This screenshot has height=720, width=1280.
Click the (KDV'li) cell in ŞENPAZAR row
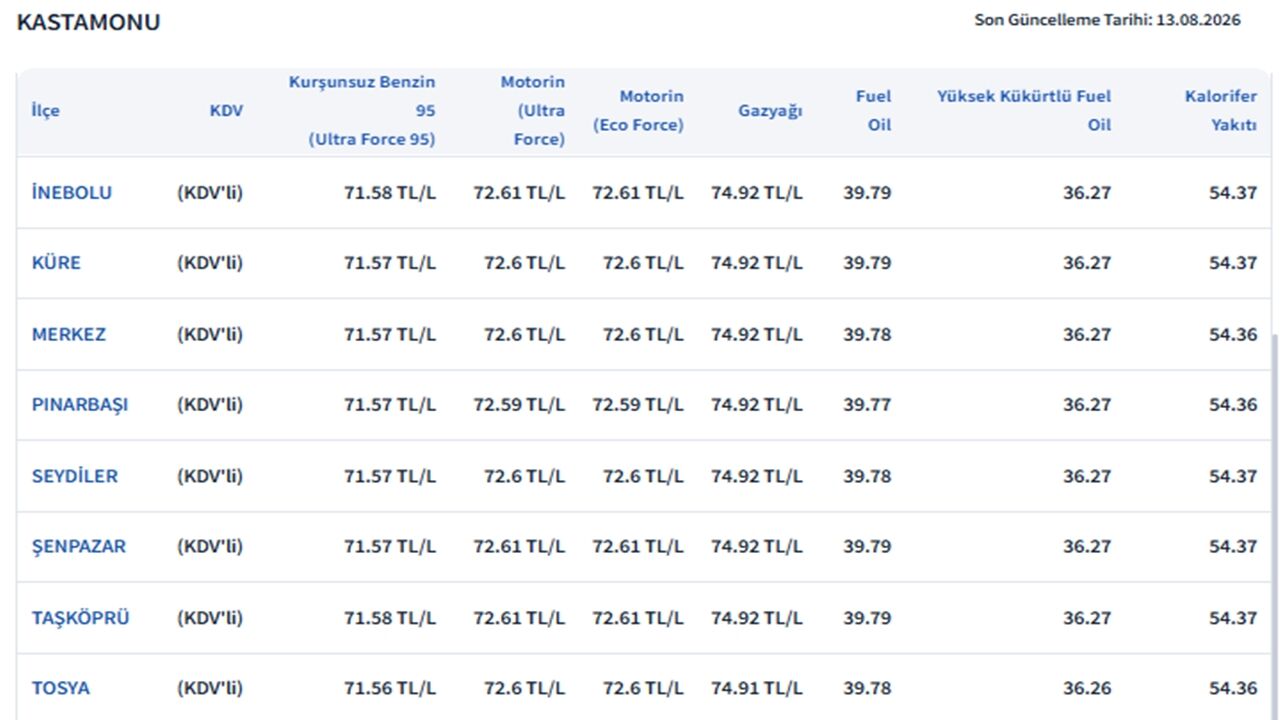pyautogui.click(x=210, y=547)
